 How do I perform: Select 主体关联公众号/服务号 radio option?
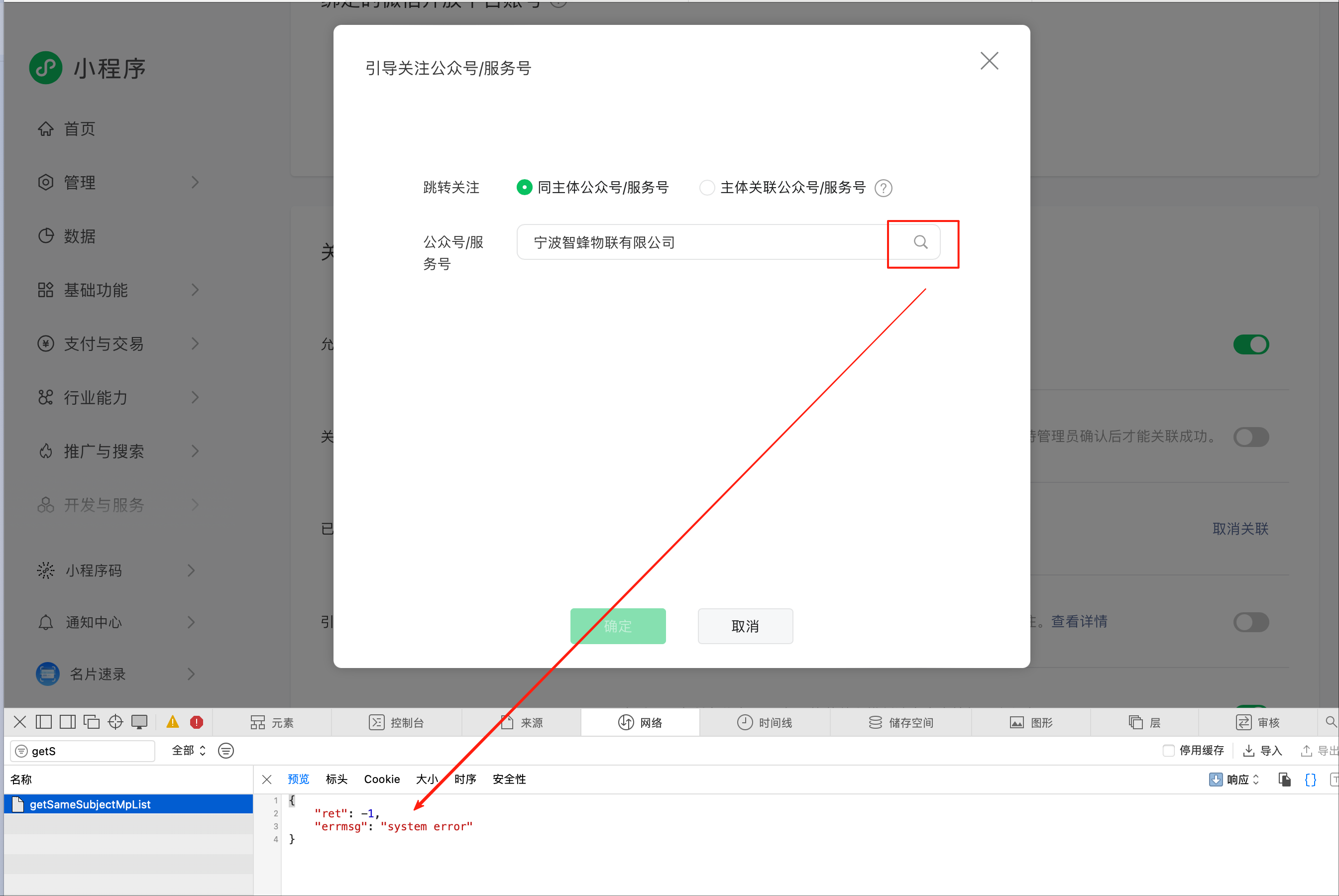click(x=707, y=188)
